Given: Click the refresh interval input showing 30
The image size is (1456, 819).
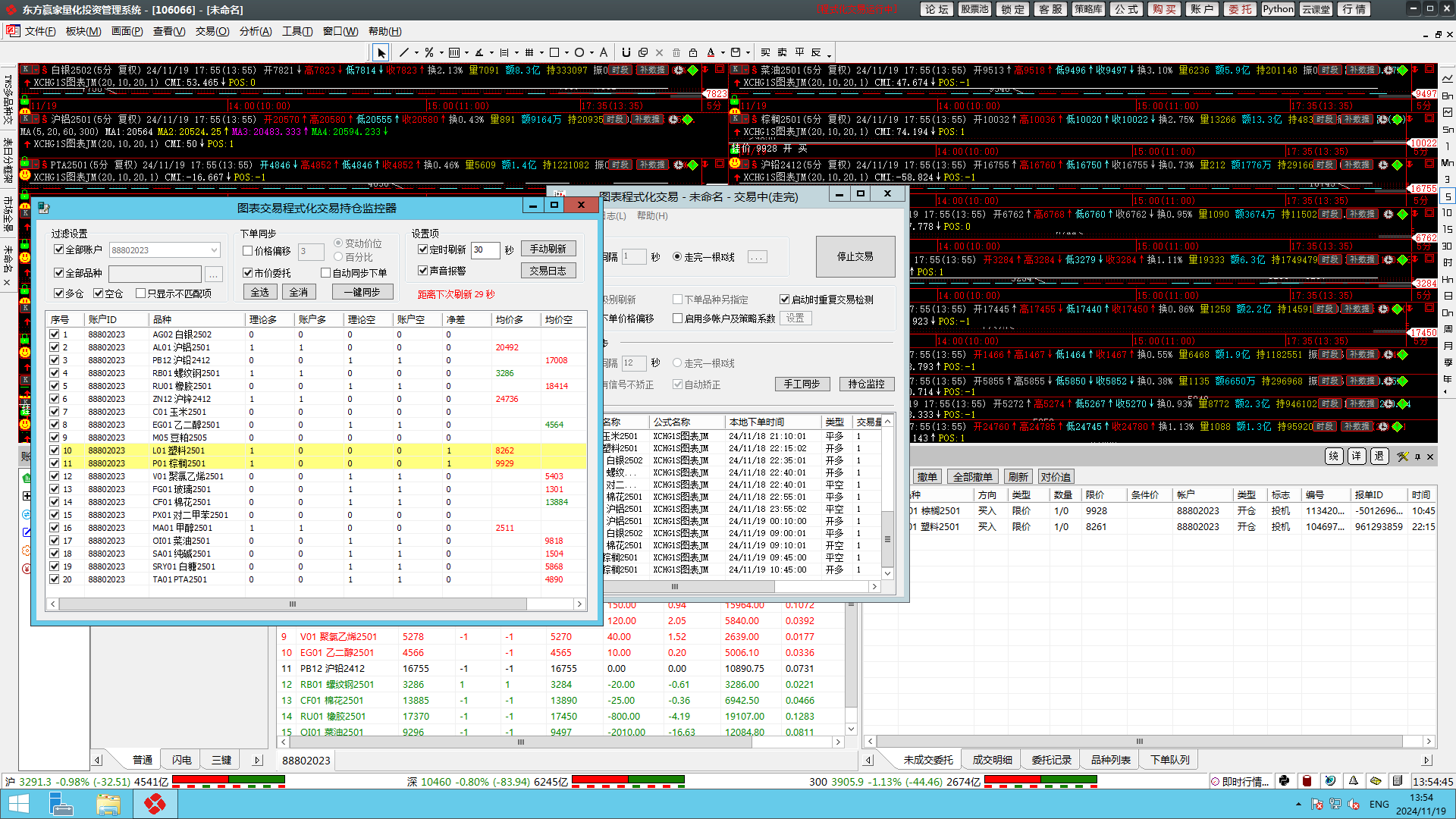Looking at the screenshot, I should [485, 250].
